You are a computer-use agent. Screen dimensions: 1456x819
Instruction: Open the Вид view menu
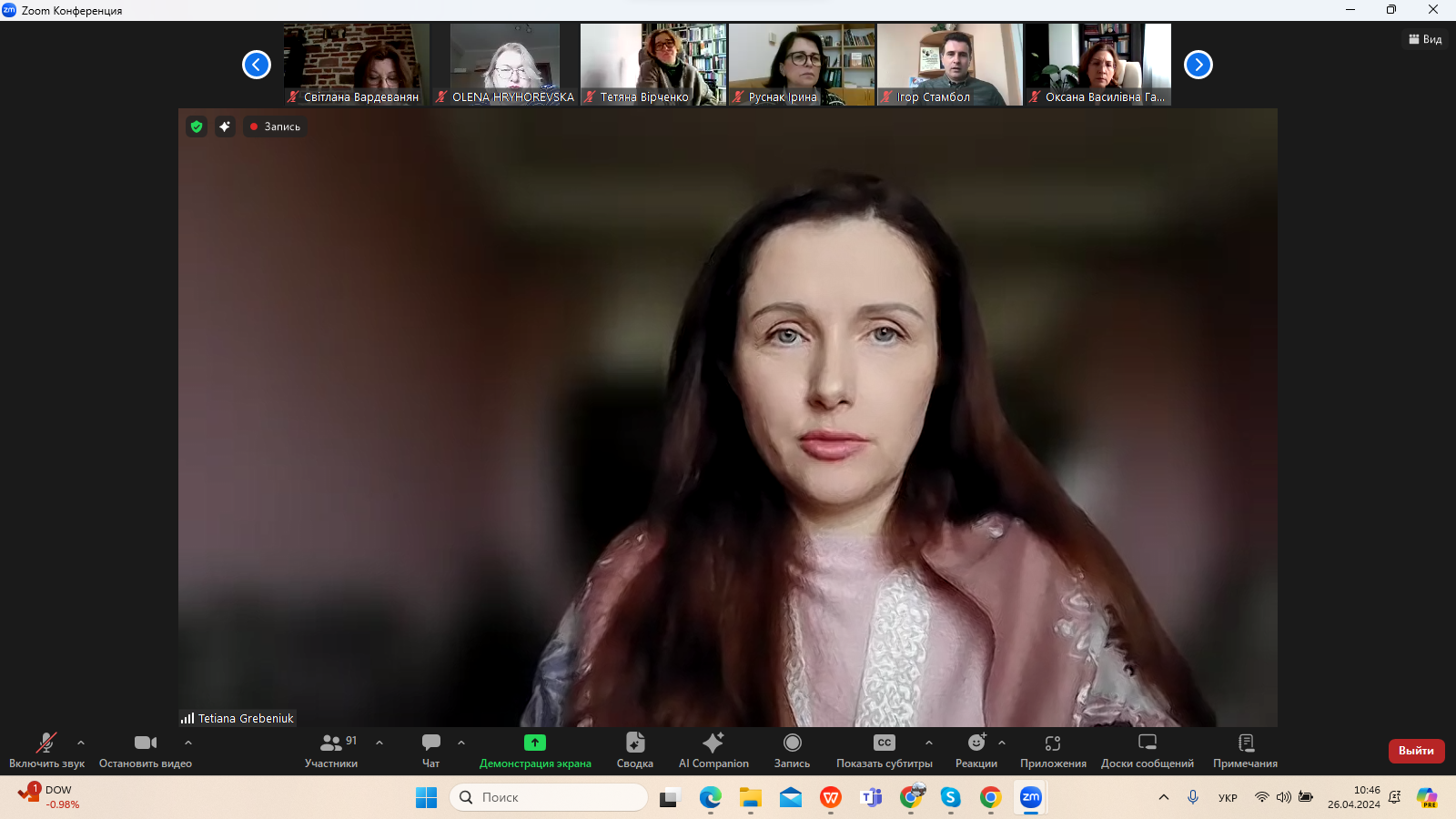pyautogui.click(x=1425, y=39)
